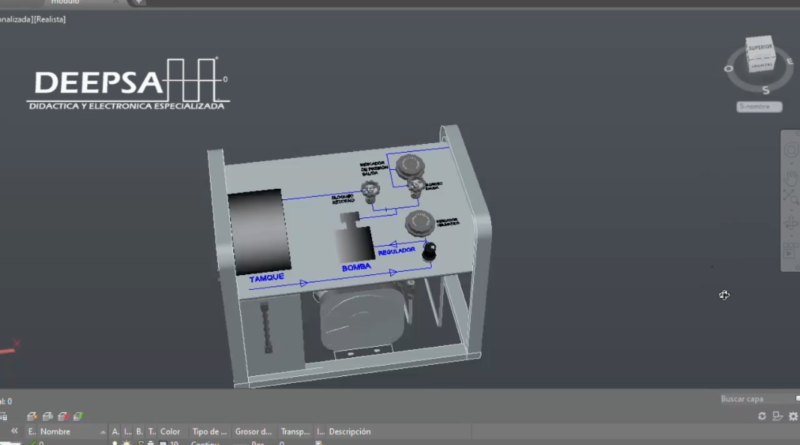The width and height of the screenshot is (800, 445).
Task: Sort layers by Nombre column header
Action: (55, 432)
